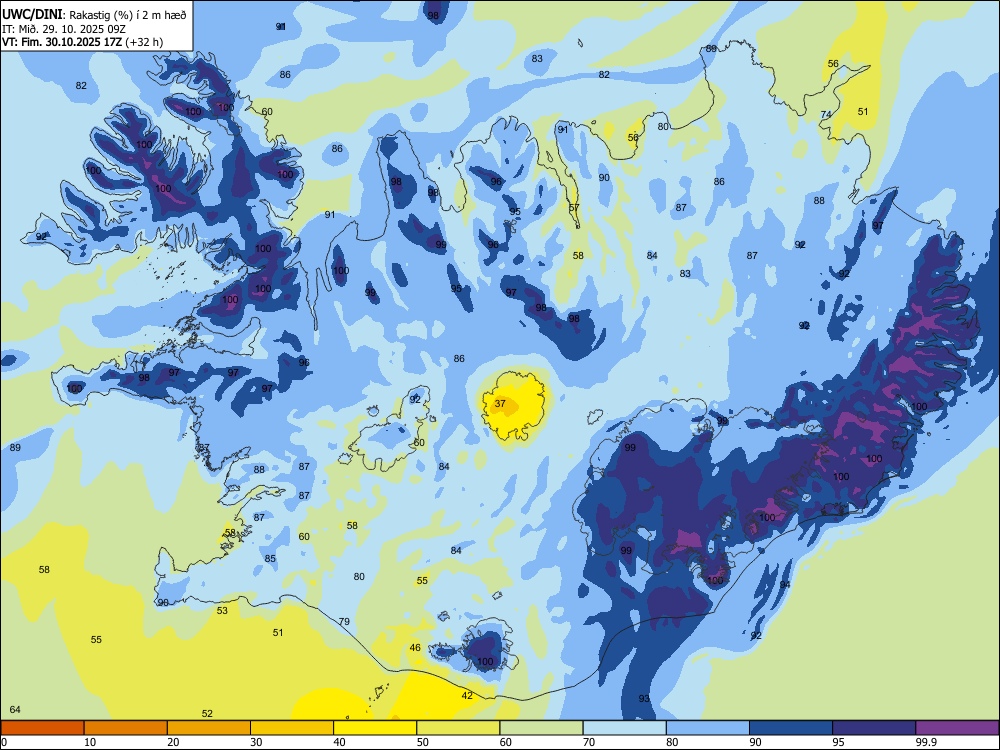1000x750 pixels.
Task: Click the 64 value in the bottom-left corner
Action: (x=15, y=709)
